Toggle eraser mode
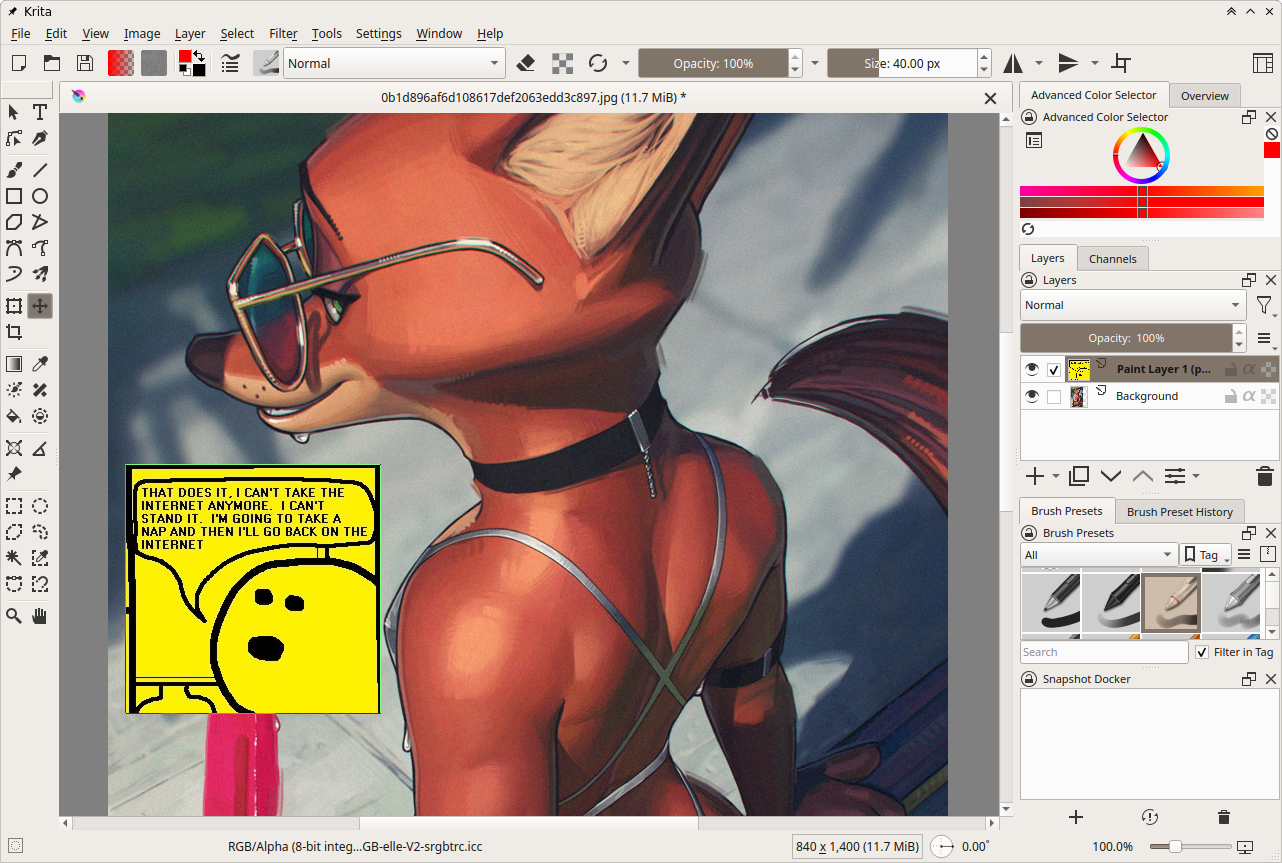The image size is (1282, 863). tap(526, 63)
